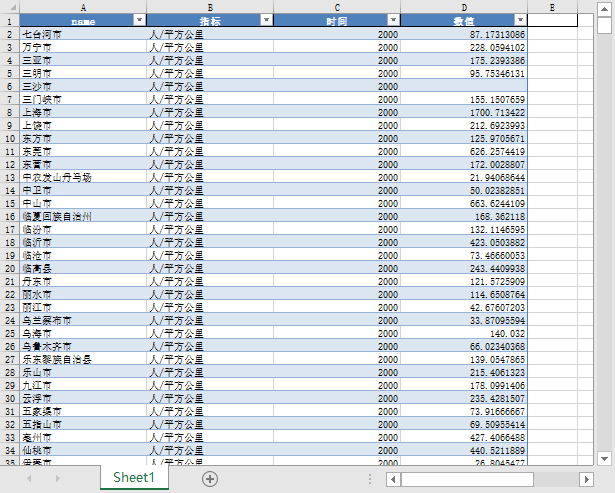The width and height of the screenshot is (615, 493).
Task: Open the name column filter dropdown
Action: coord(139,20)
